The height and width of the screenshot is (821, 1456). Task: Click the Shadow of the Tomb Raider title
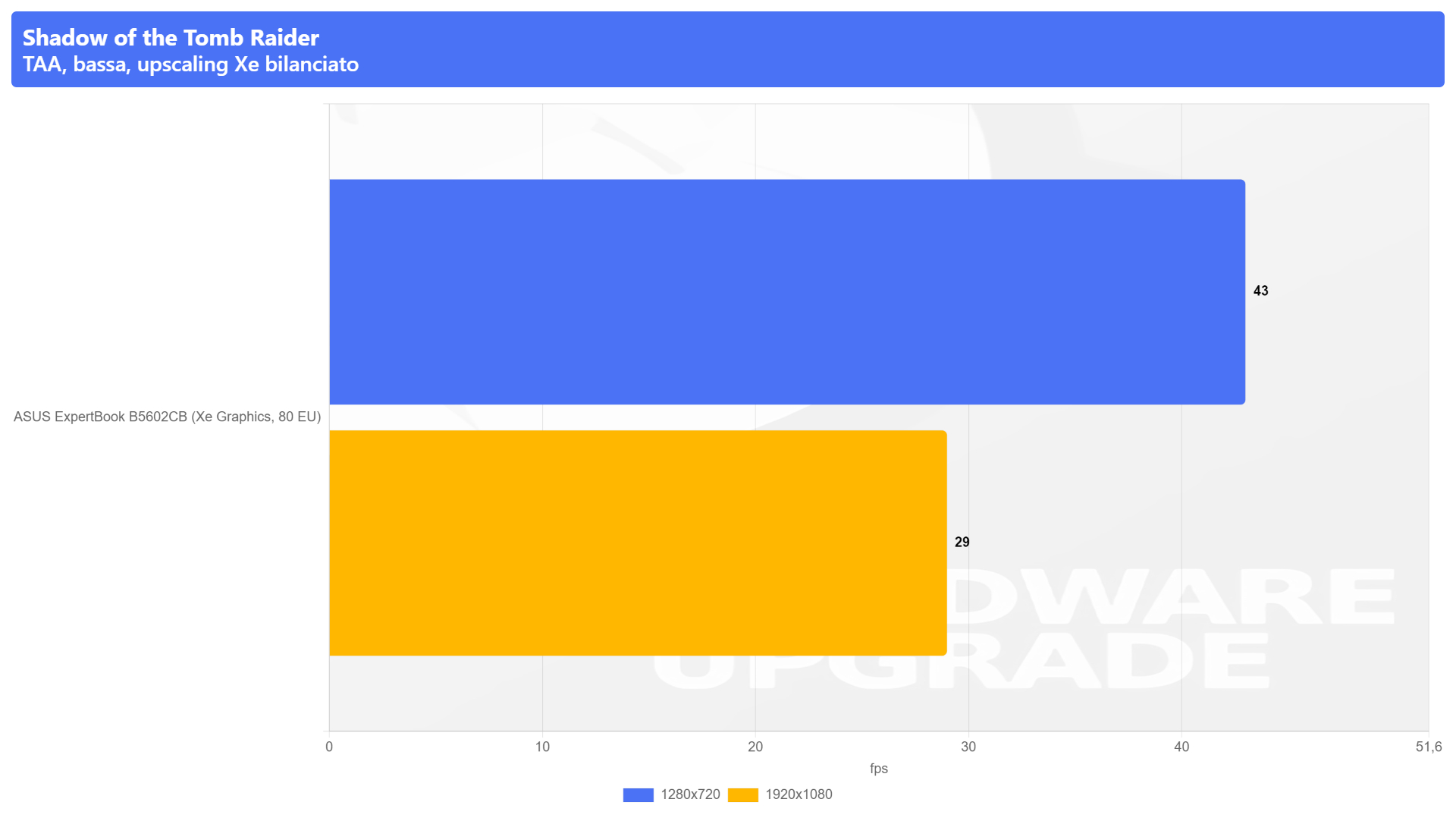(x=171, y=37)
